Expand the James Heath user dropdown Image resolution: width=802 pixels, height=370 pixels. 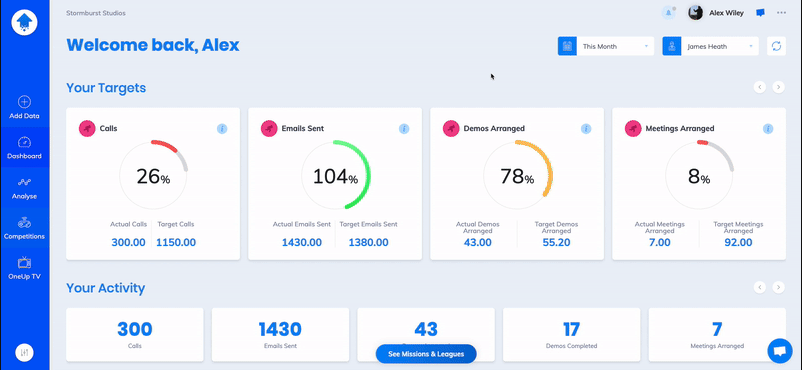(710, 46)
